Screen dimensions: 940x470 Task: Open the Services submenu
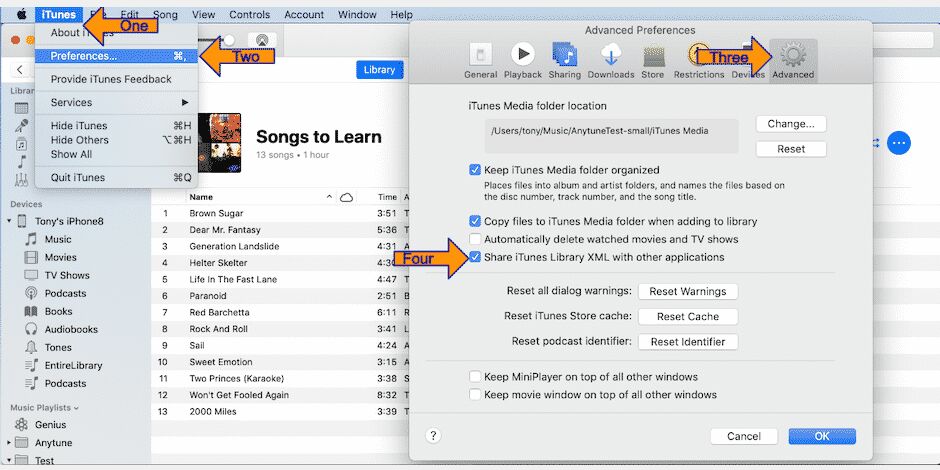coord(116,103)
